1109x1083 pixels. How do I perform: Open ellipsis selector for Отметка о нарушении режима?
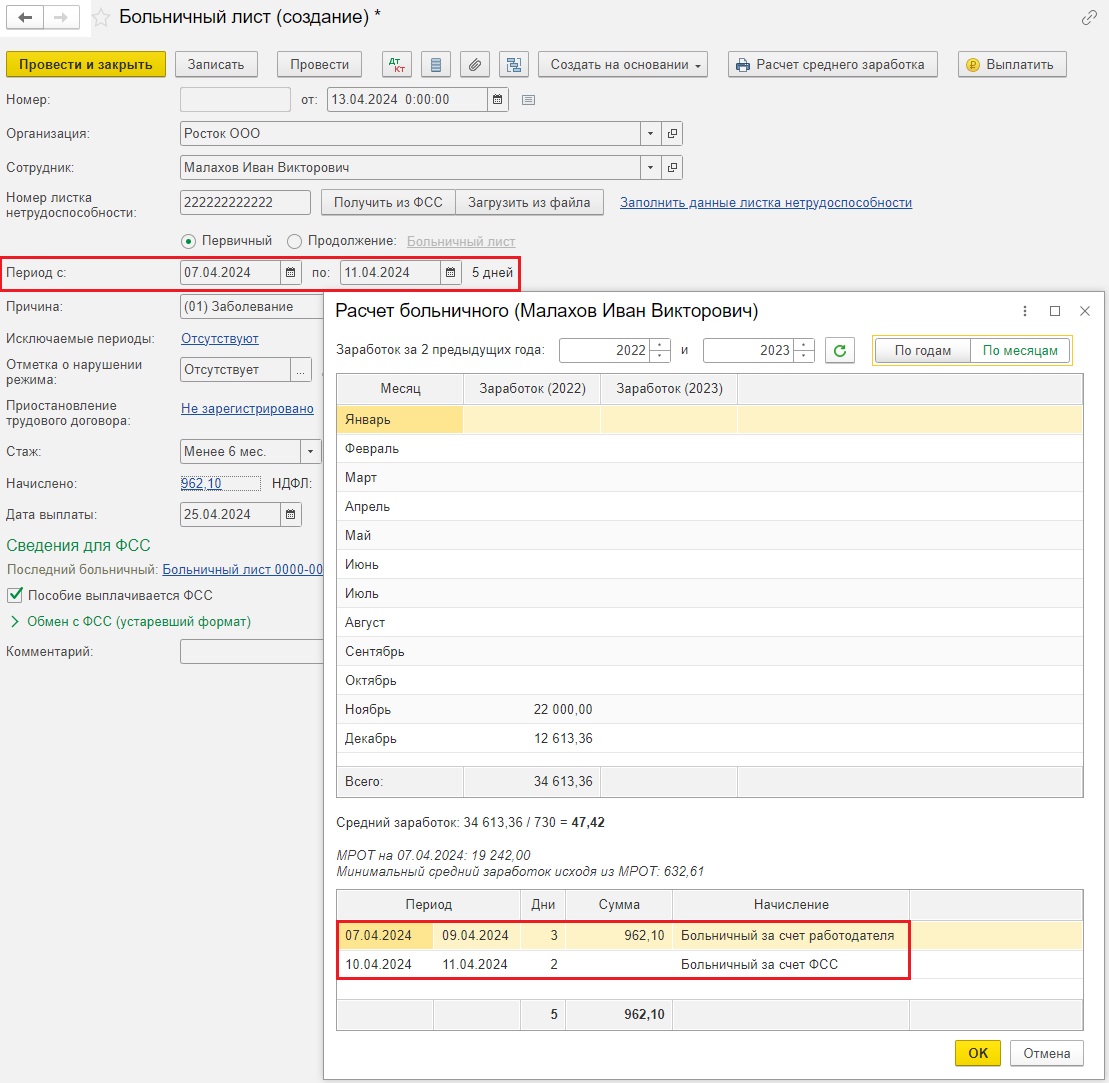tap(301, 370)
